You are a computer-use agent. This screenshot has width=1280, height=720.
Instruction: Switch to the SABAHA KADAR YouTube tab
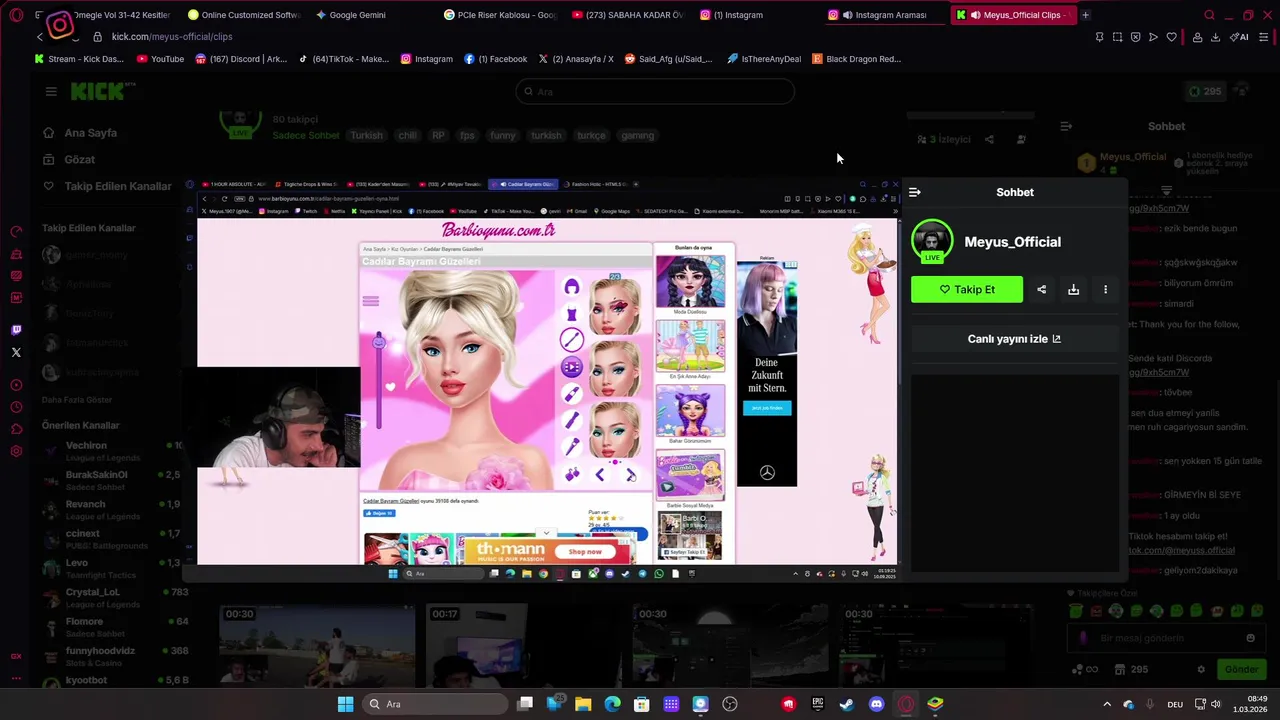629,15
